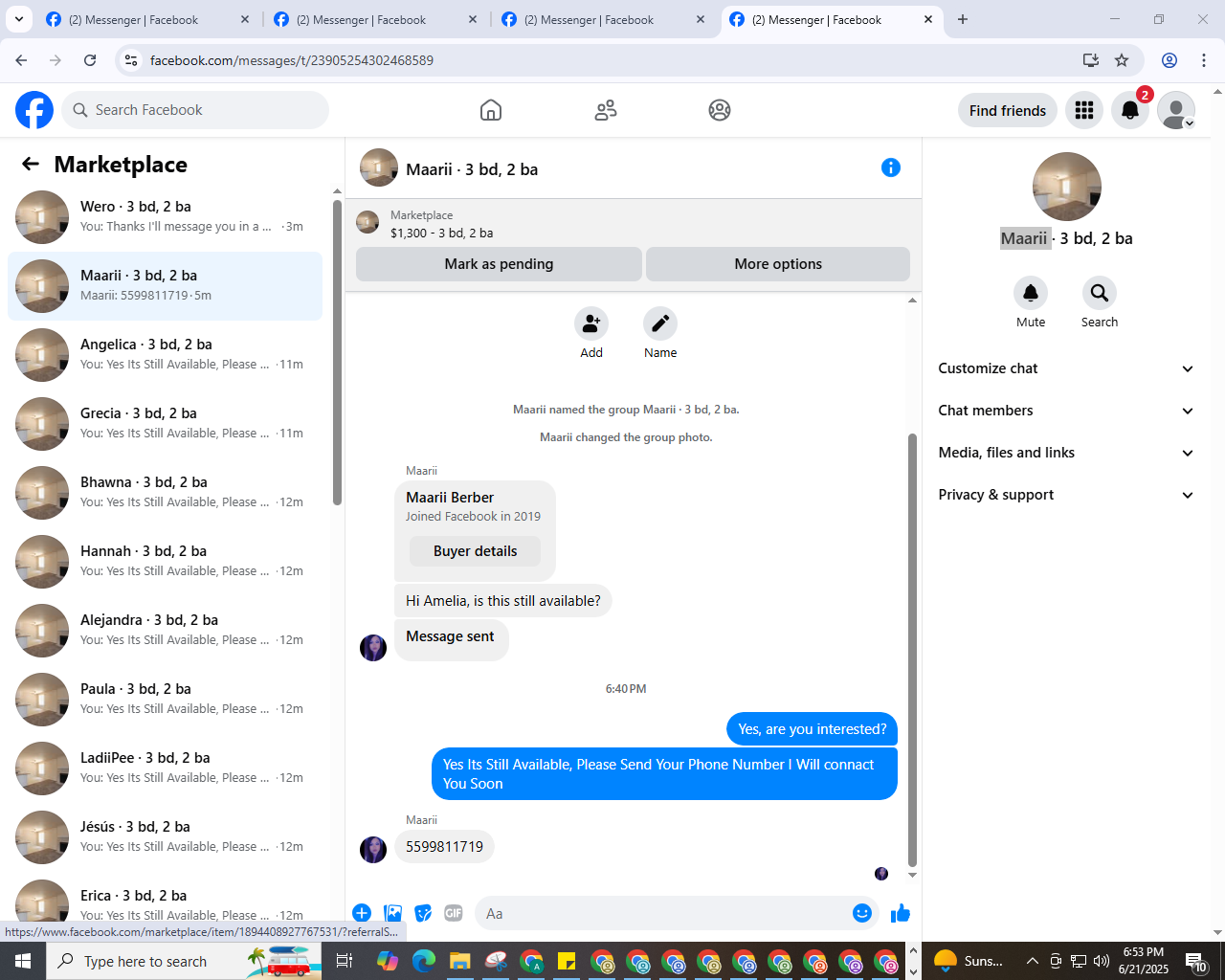
Task: Expand Privacy & support section
Action: click(1066, 495)
